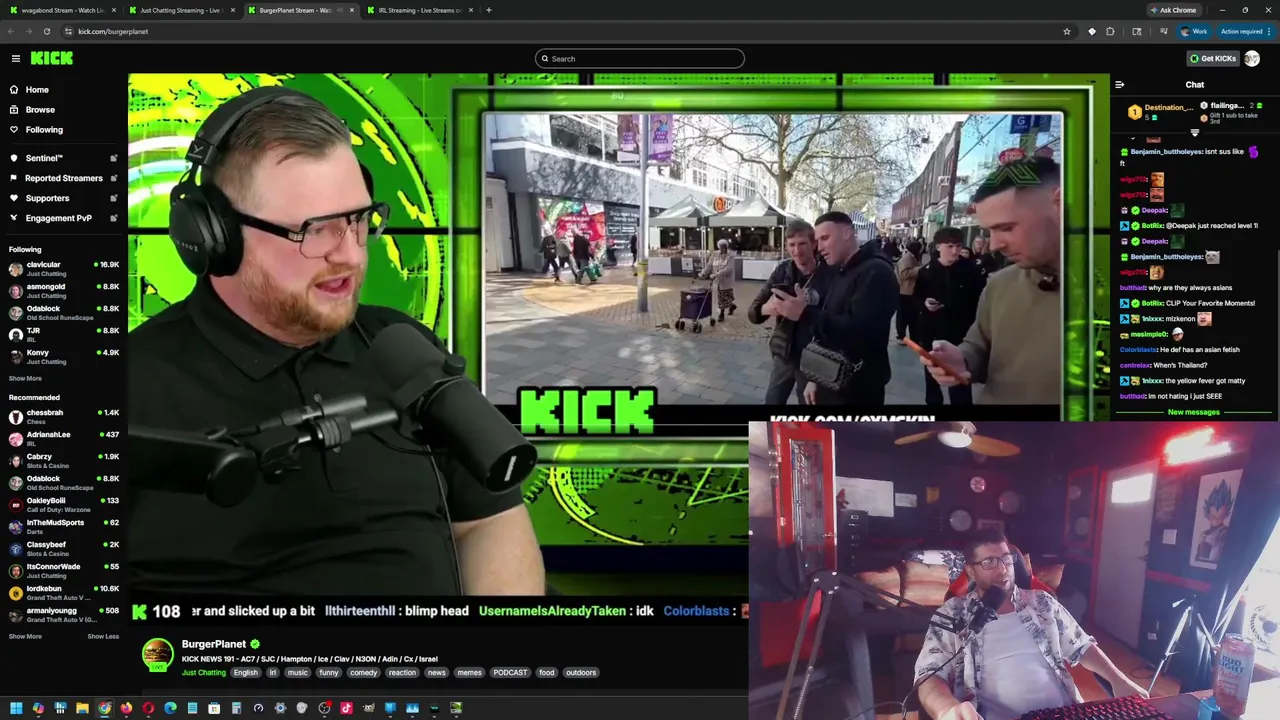Expand the chat leaderboard dropdown arrow
This screenshot has width=1280, height=720.
tap(1195, 132)
